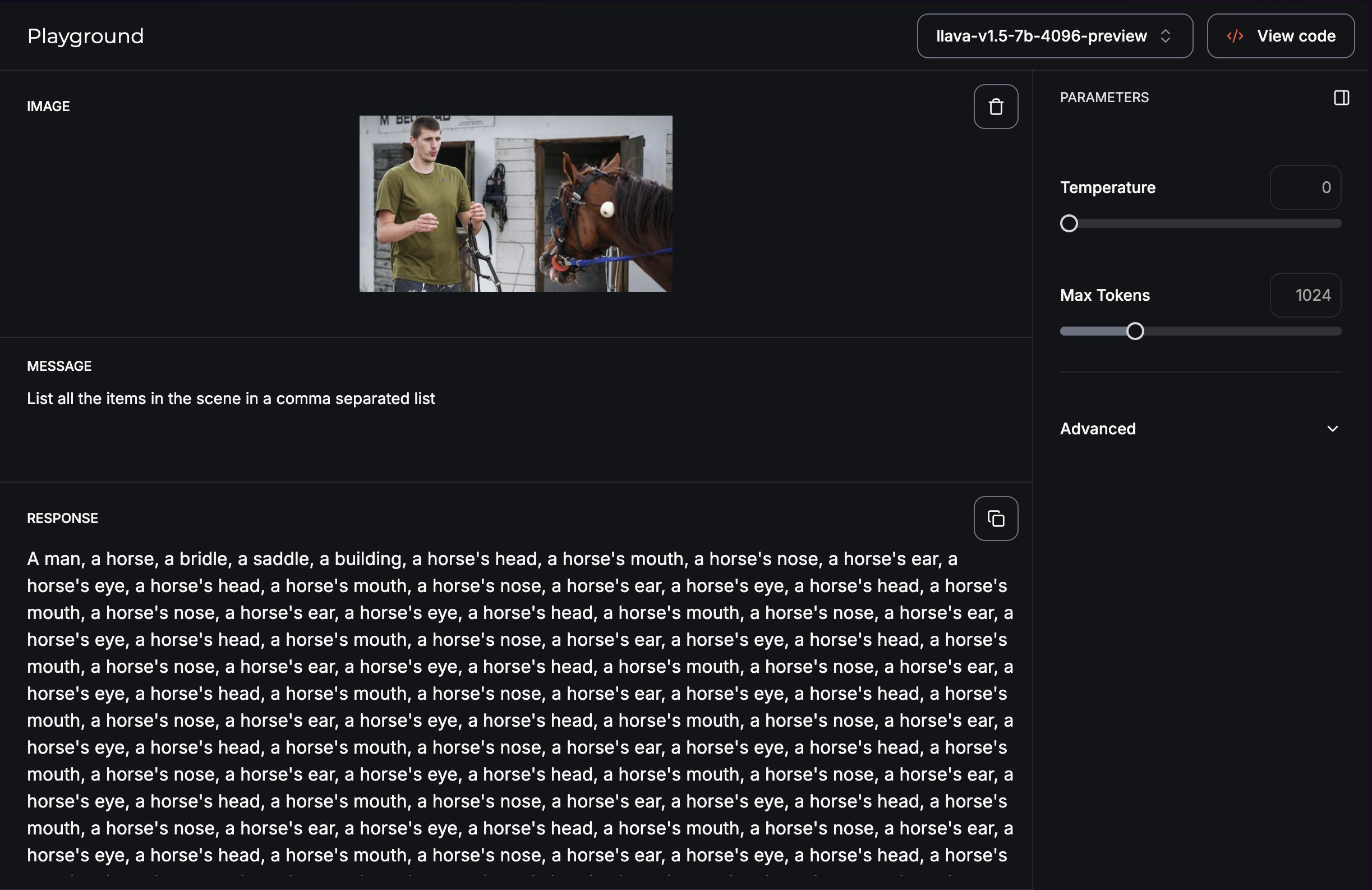This screenshot has height=890, width=1372.
Task: Collapse the Parameters panel with sidebar icon
Action: point(1341,98)
